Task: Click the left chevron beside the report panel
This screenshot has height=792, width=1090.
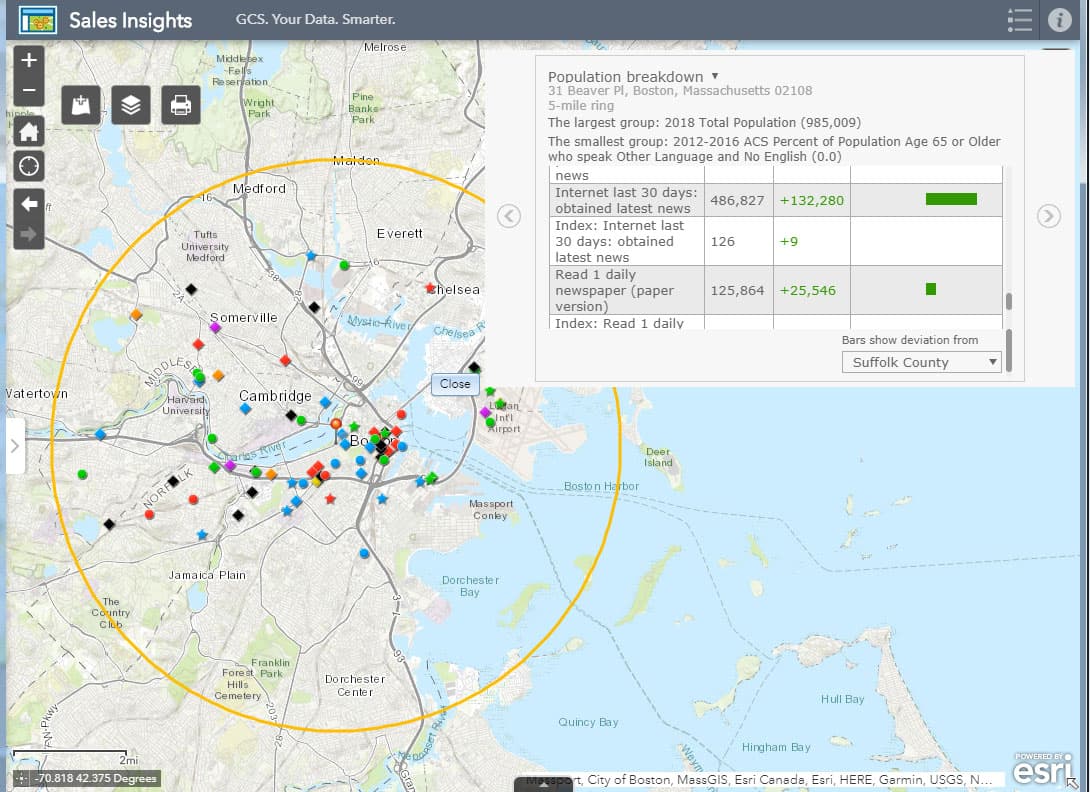Action: click(x=509, y=216)
